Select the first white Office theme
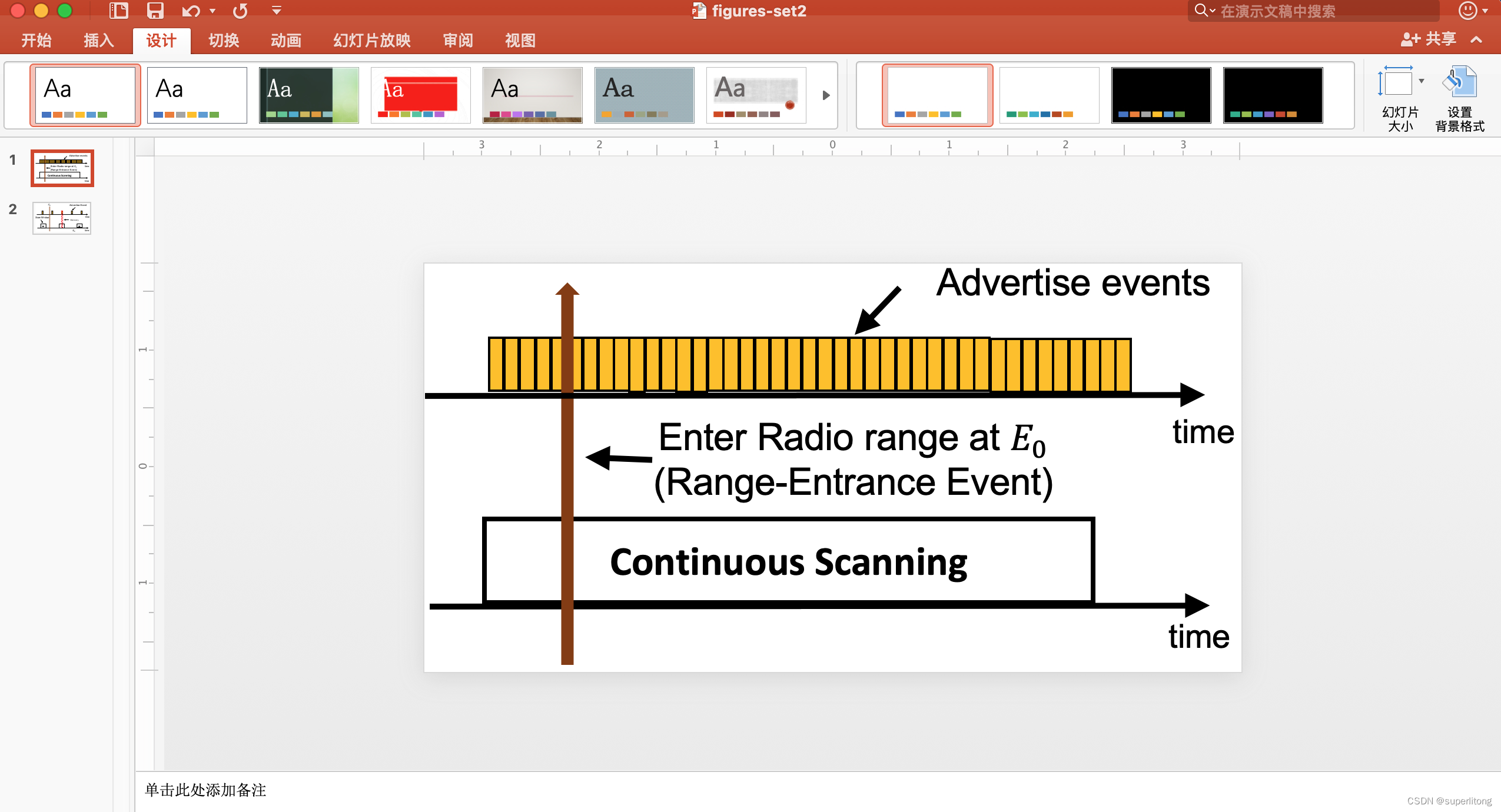Viewport: 1501px width, 812px height. pyautogui.click(x=85, y=95)
